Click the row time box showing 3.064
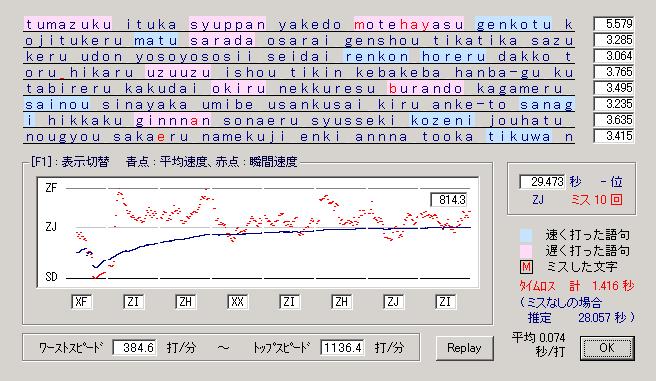Viewport: 656px width, 381px height. pos(613,56)
